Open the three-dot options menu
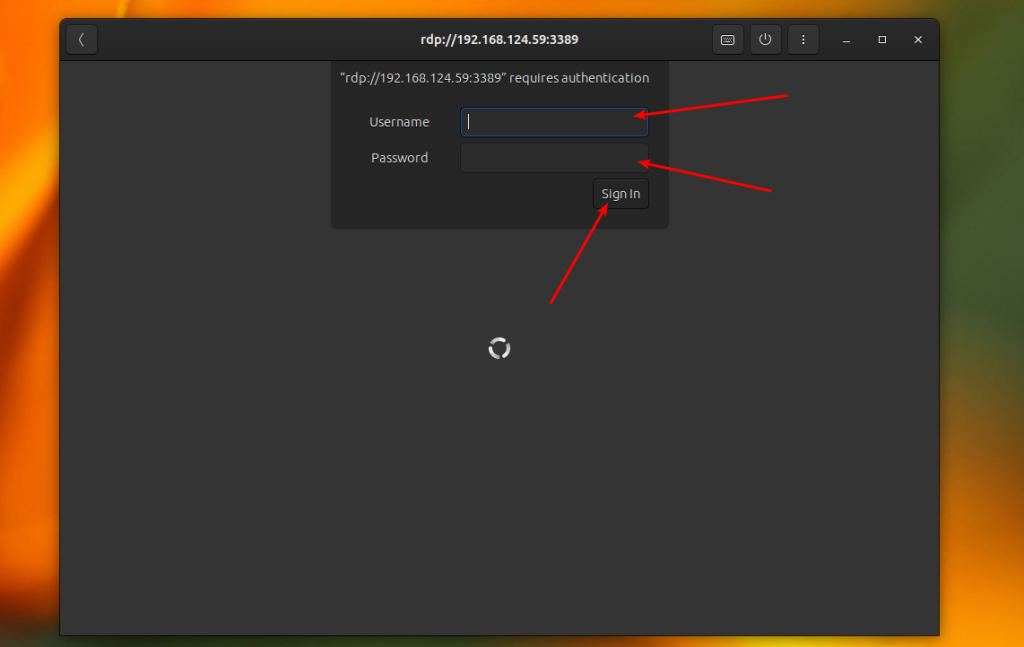1024x647 pixels. coord(803,40)
